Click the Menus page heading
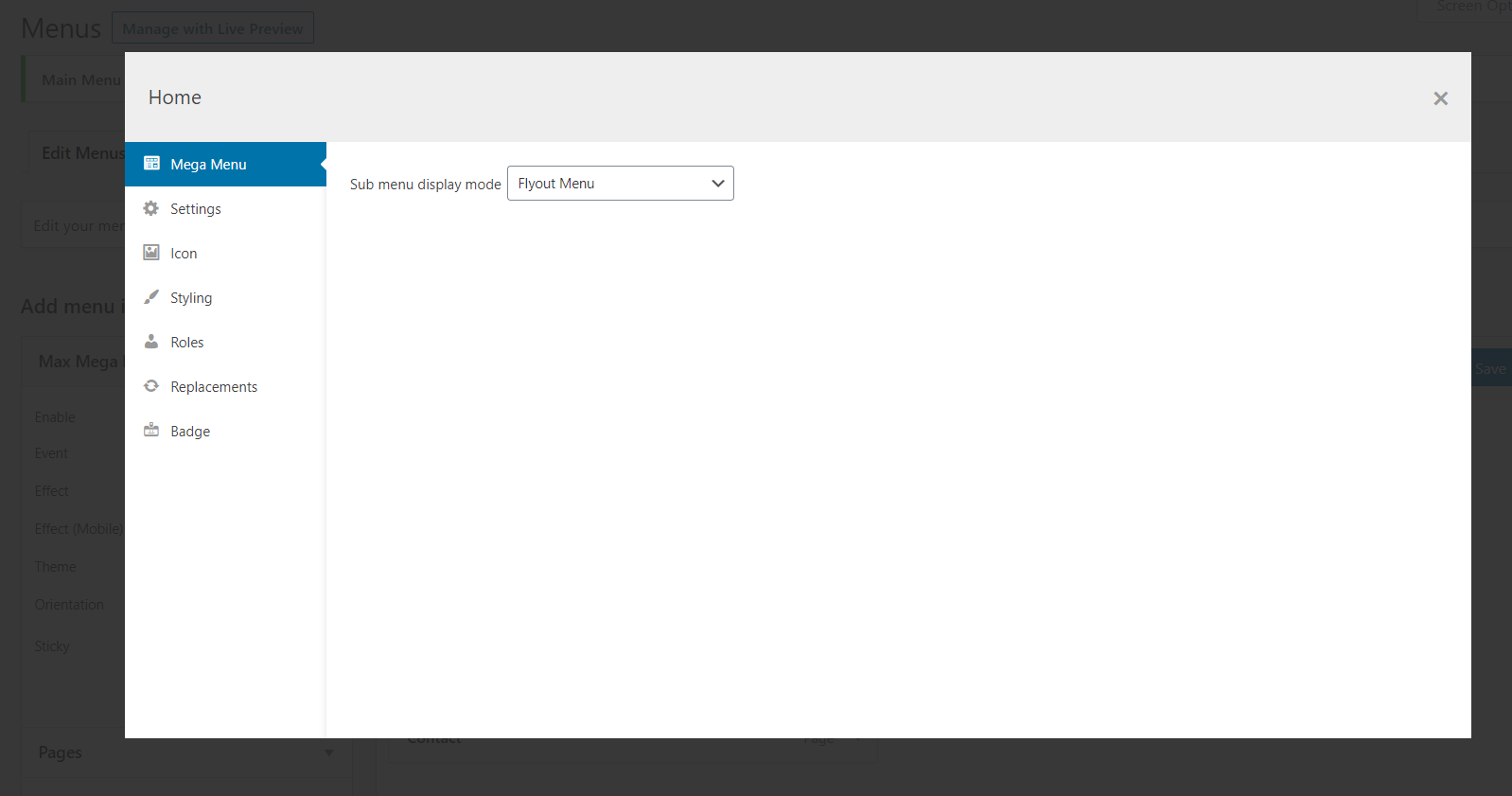This screenshot has height=796, width=1512. (61, 28)
